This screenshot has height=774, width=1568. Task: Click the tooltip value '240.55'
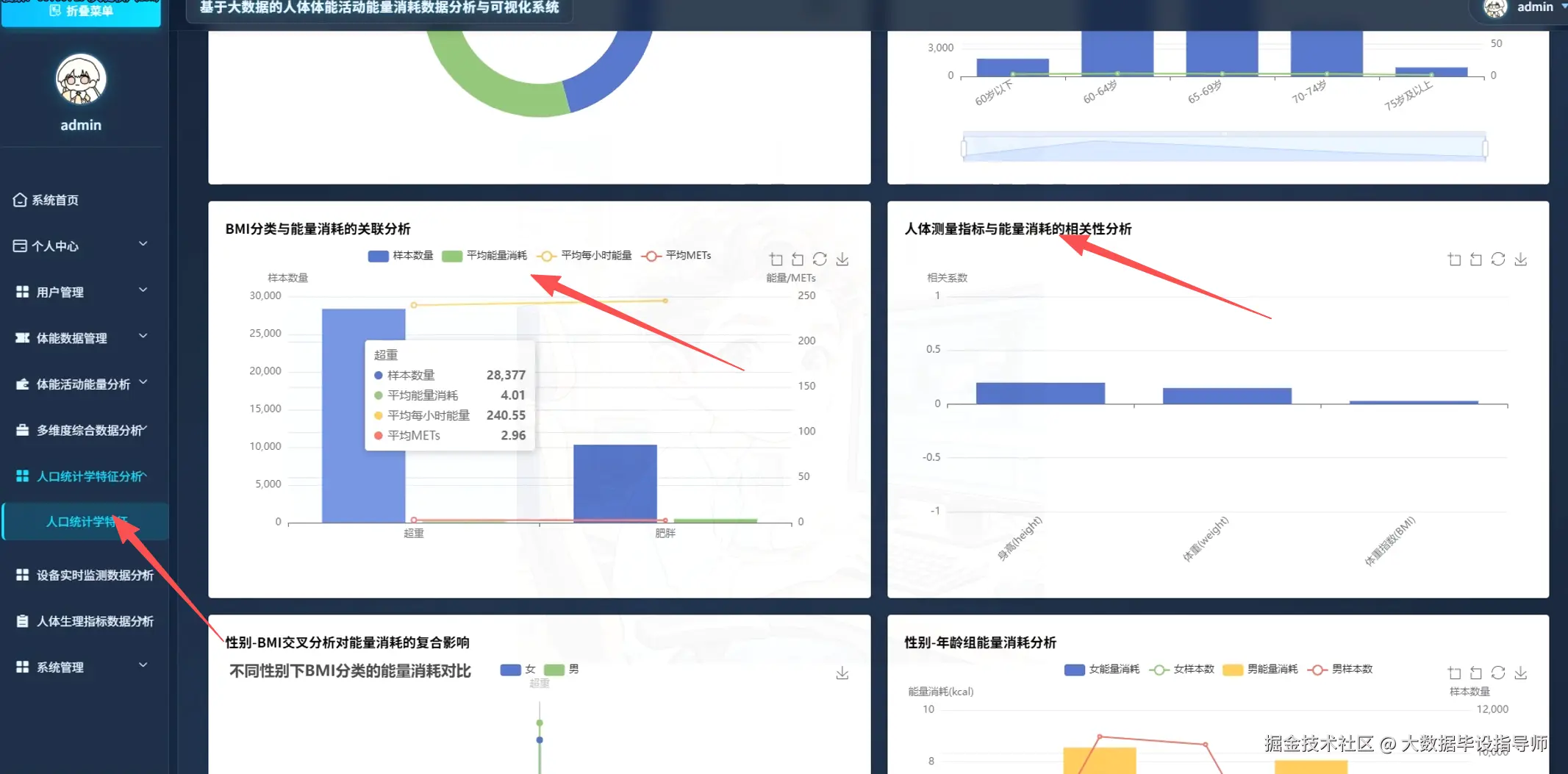pyautogui.click(x=506, y=415)
